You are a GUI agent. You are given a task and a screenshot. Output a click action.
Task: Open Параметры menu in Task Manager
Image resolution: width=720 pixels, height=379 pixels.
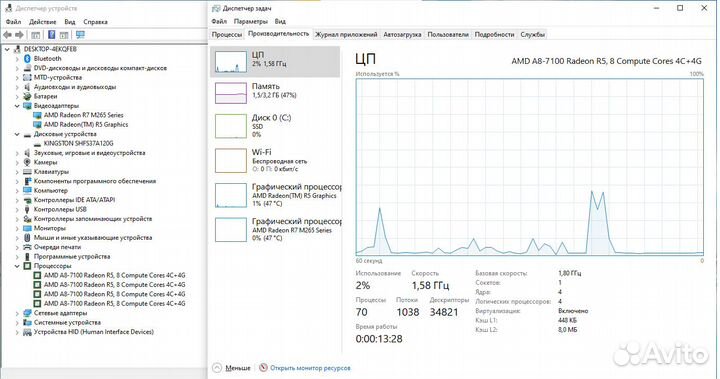click(x=250, y=21)
